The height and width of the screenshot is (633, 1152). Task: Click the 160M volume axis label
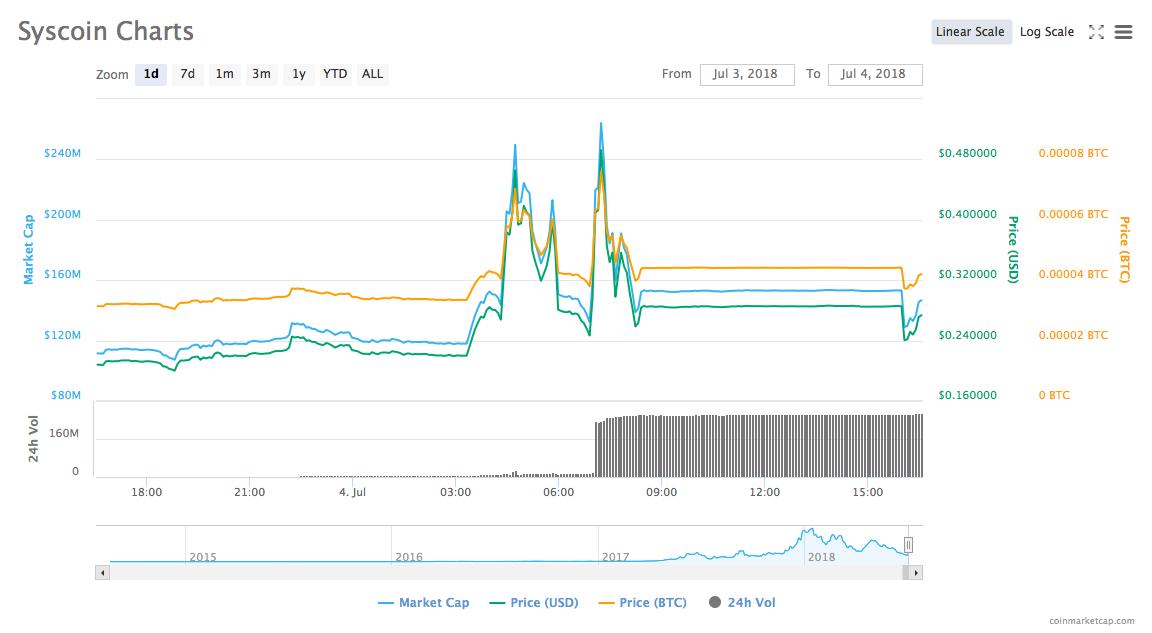[x=64, y=433]
